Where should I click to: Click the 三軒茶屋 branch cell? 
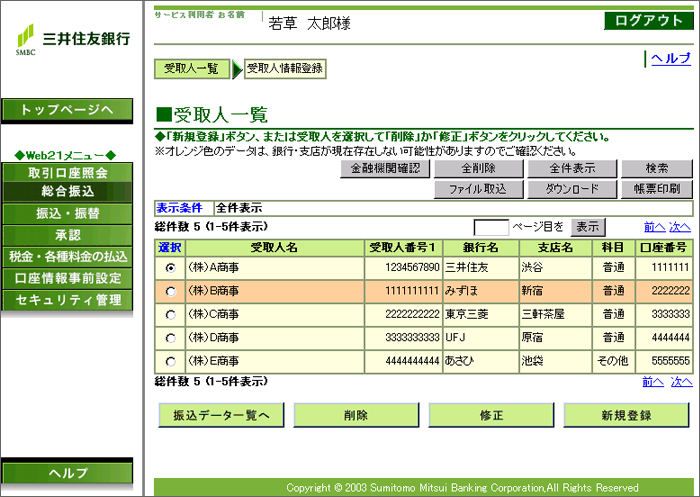point(555,315)
